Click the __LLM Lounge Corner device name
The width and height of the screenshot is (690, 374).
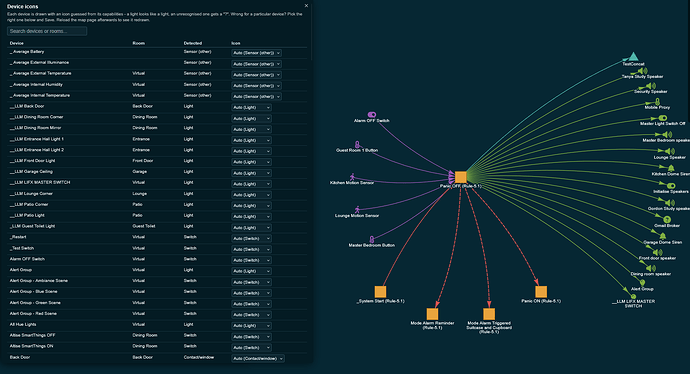click(31, 194)
